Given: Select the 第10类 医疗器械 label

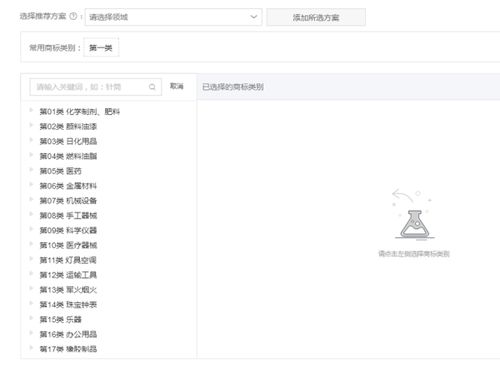Looking at the screenshot, I should coord(68,245).
